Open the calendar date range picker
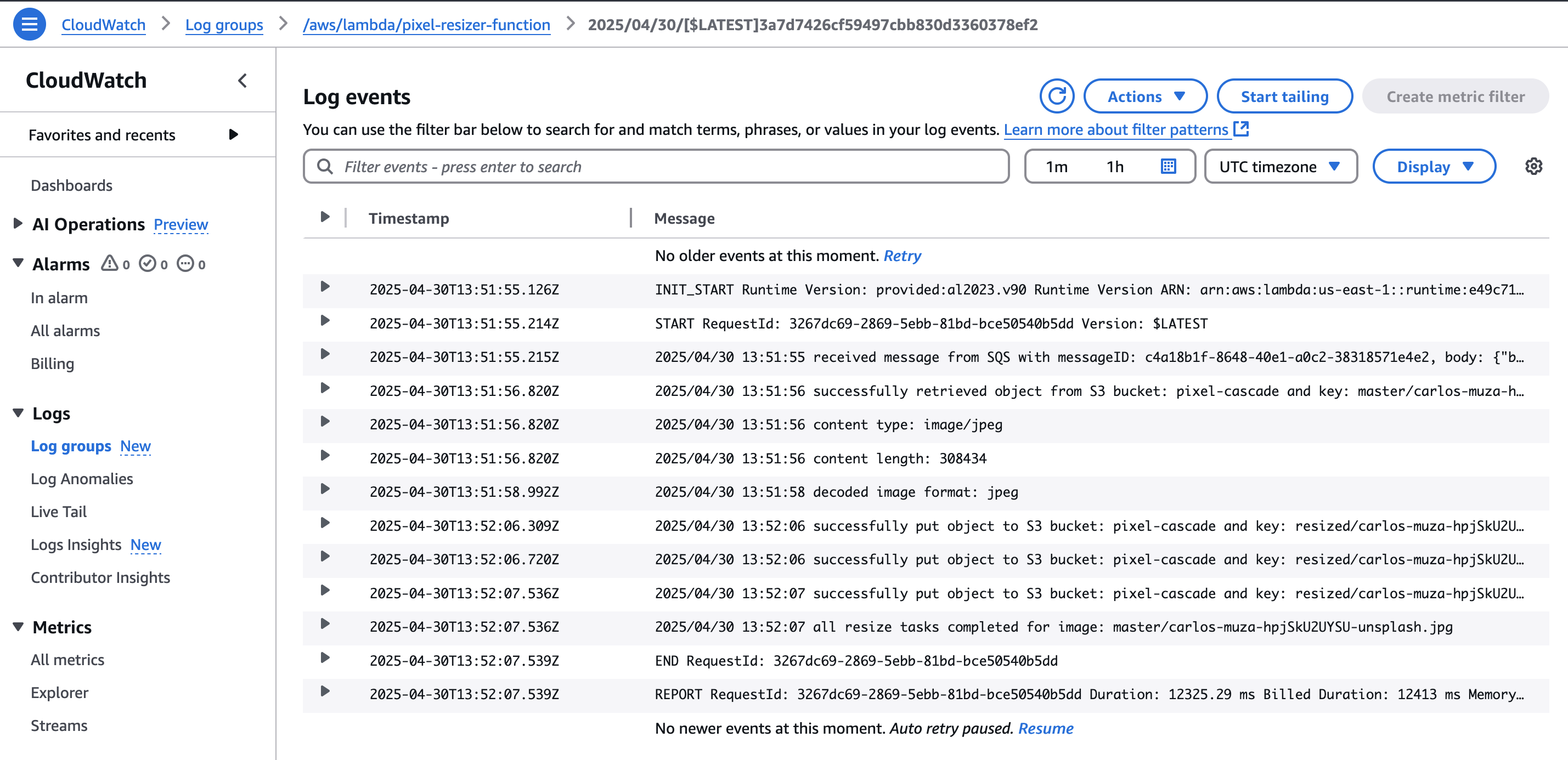Viewport: 1568px width, 760px height. [x=1168, y=166]
